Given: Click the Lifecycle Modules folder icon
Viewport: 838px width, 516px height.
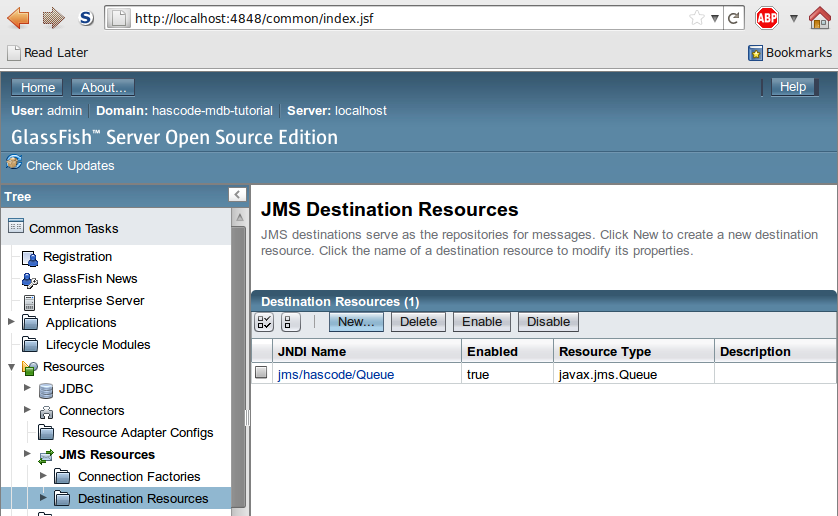Looking at the screenshot, I should click(x=30, y=344).
